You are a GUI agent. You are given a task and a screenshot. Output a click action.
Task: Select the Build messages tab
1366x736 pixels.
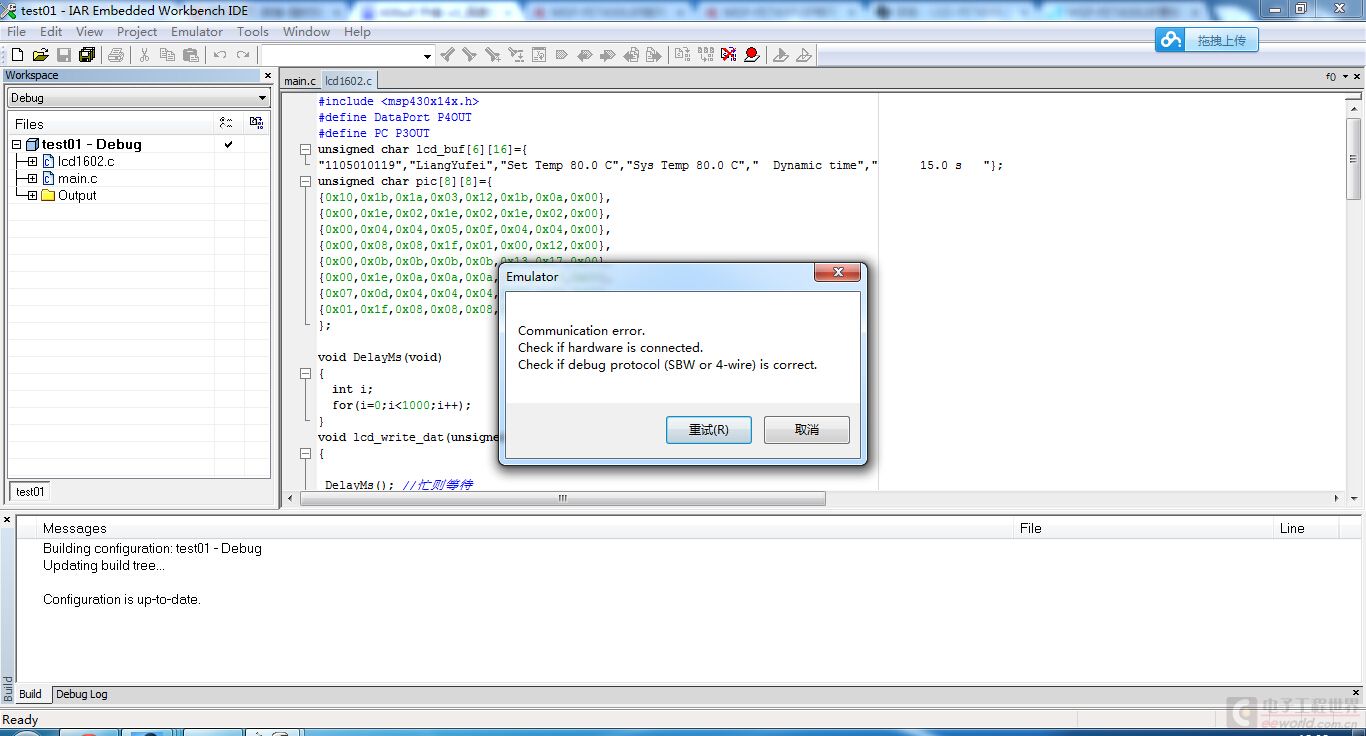coord(30,694)
